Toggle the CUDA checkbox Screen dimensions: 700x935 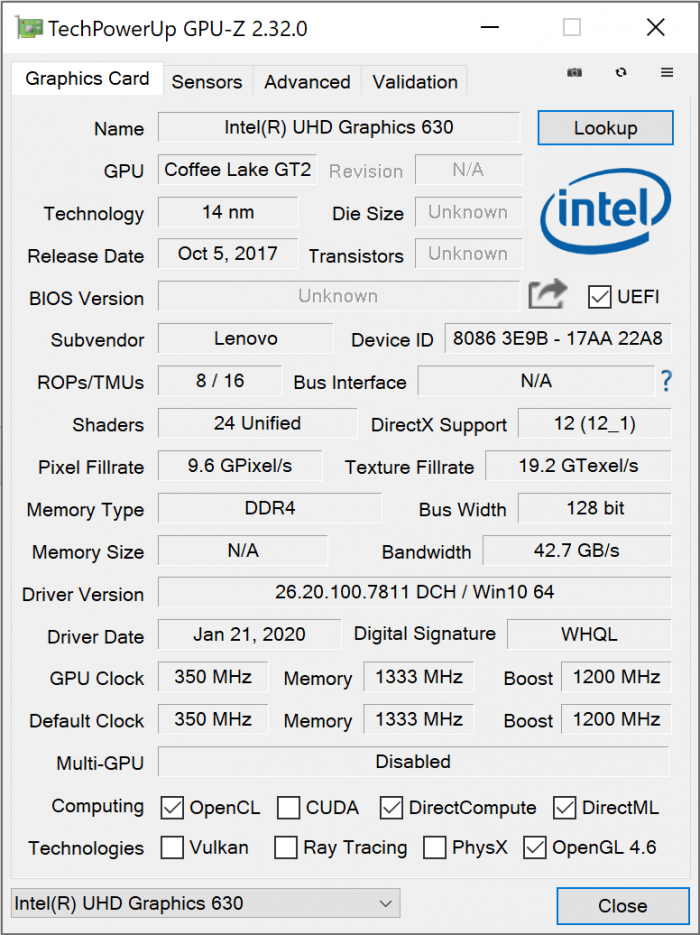point(289,807)
